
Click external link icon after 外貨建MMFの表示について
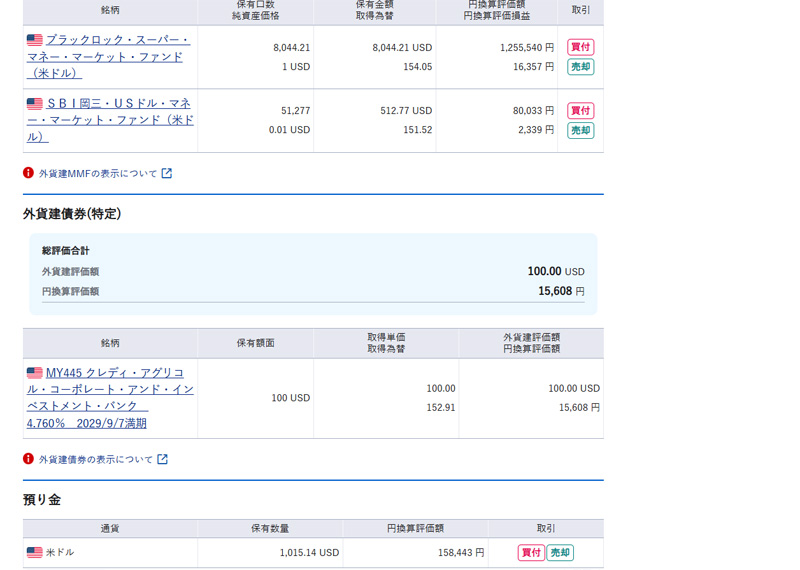tap(167, 173)
